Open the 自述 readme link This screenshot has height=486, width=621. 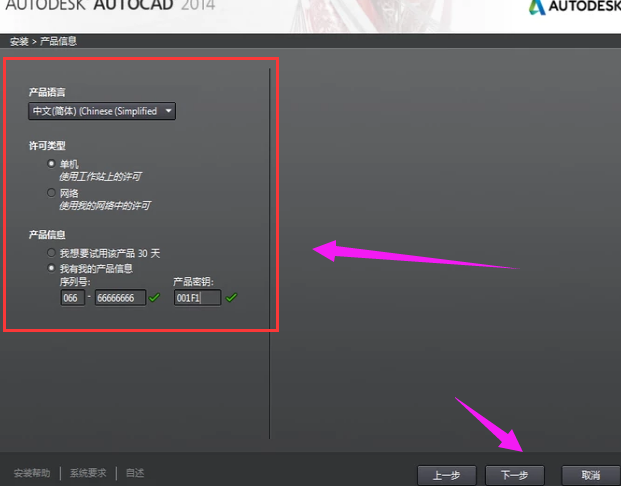tap(134, 473)
